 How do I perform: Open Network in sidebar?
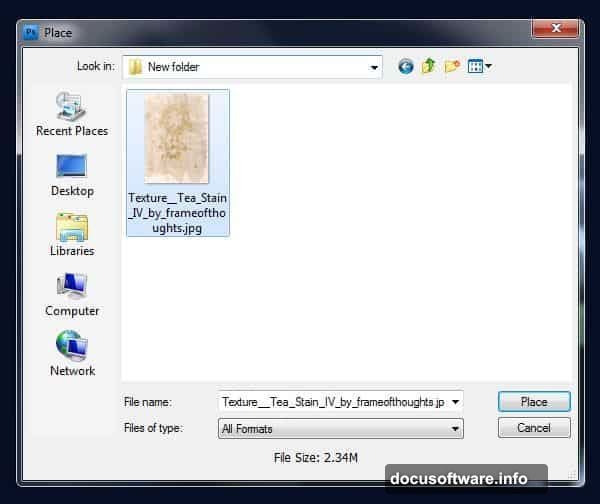72,354
